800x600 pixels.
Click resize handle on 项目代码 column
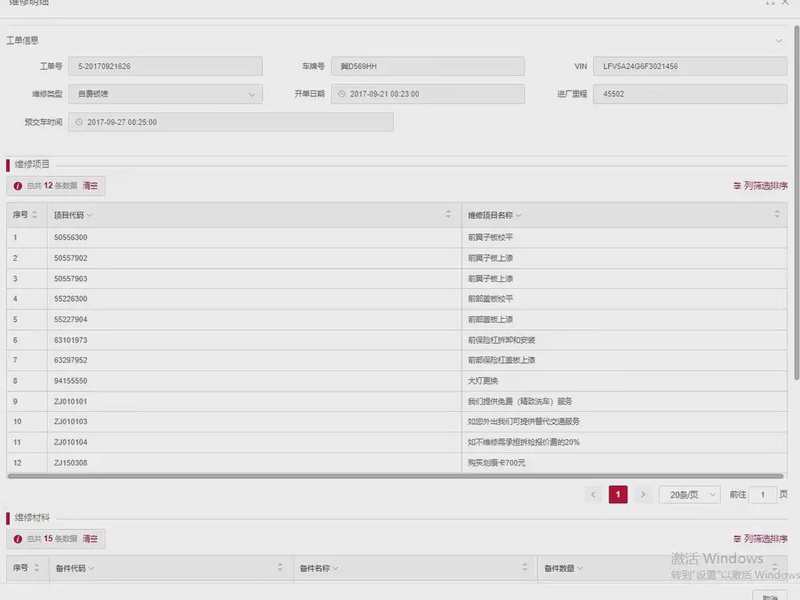click(448, 215)
